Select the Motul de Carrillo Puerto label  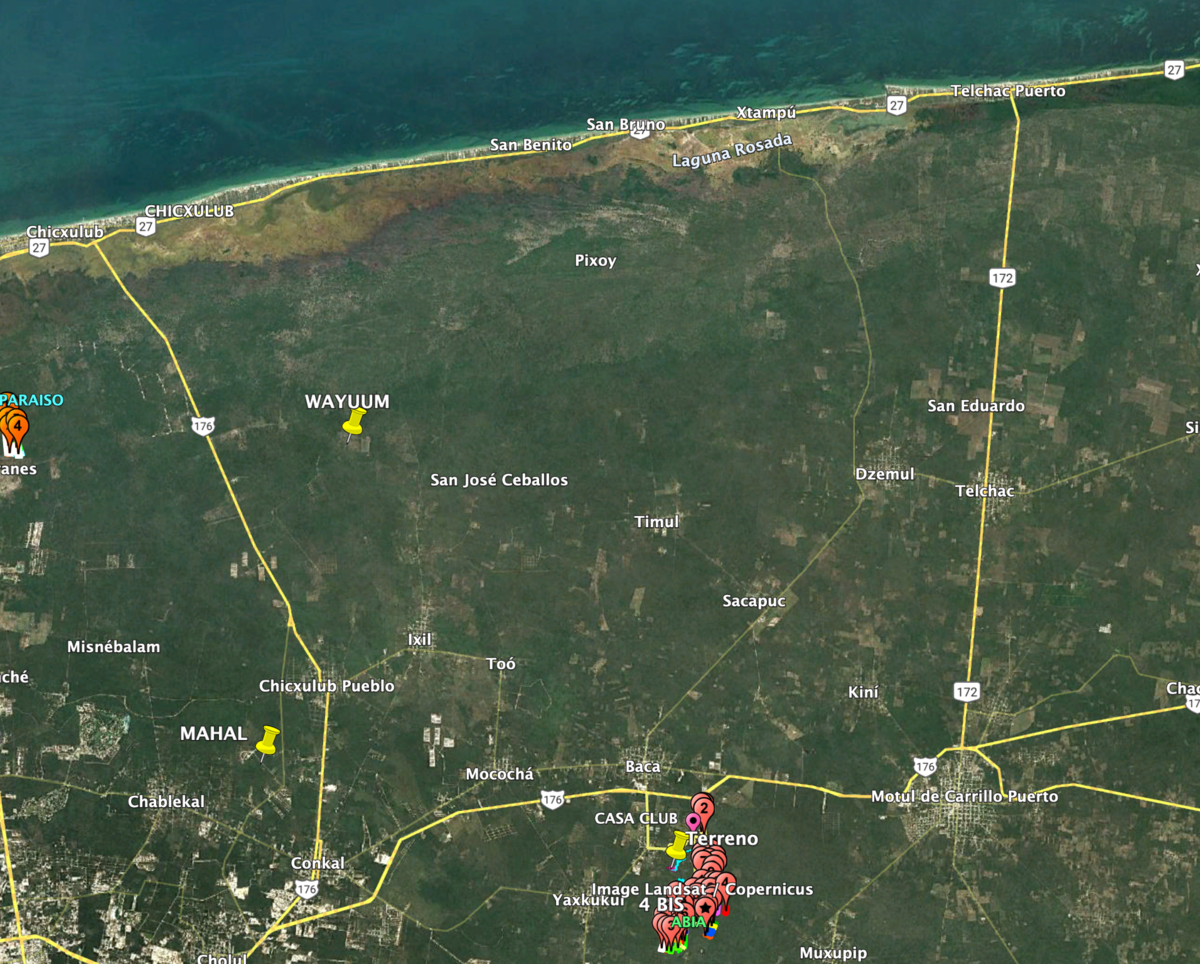[x=964, y=796]
